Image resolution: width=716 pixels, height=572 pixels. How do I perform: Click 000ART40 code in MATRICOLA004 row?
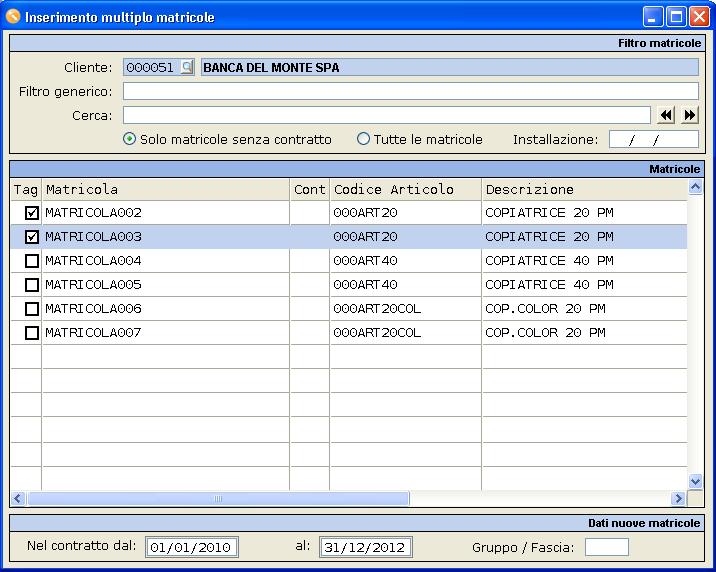point(365,261)
